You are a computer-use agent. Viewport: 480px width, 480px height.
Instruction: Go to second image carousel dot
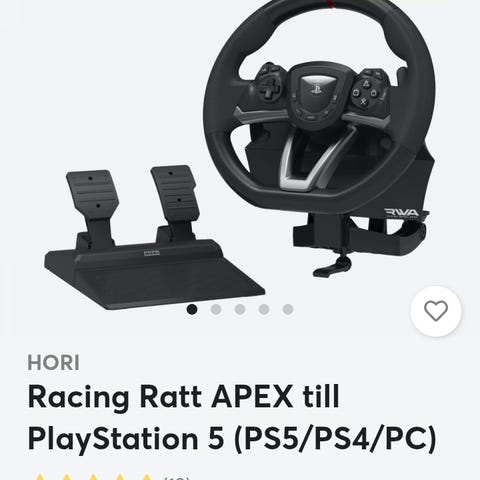(216, 309)
